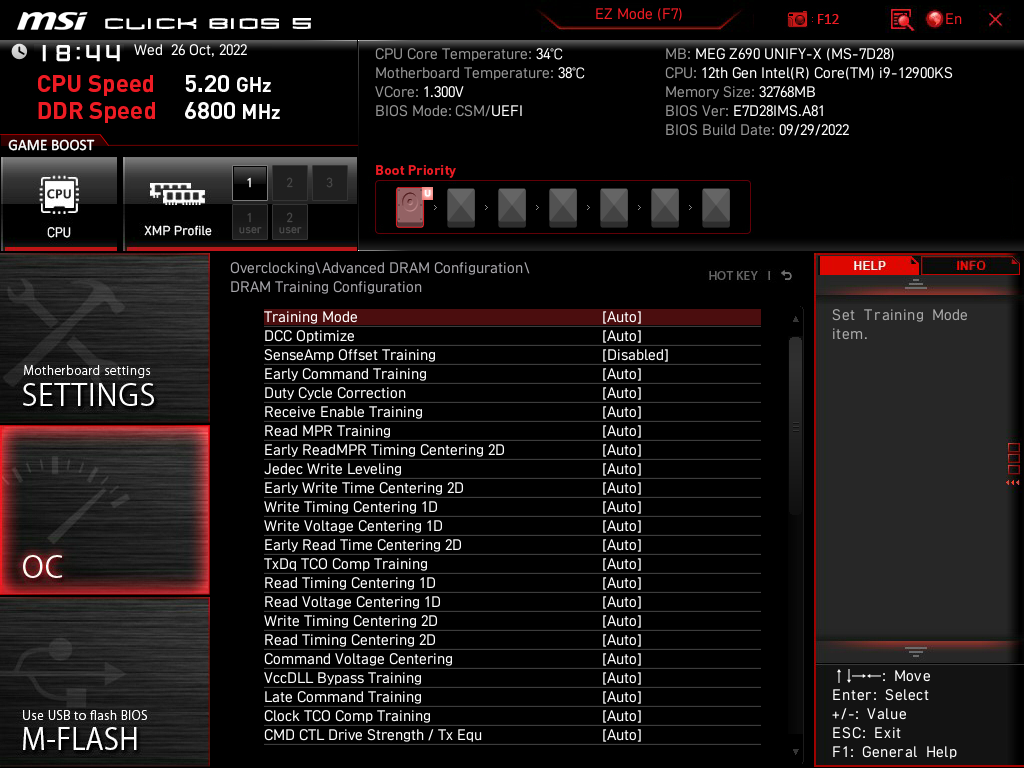The height and width of the screenshot is (768, 1024).
Task: Select Clock TCO Comp Training row
Action: [x=512, y=716]
